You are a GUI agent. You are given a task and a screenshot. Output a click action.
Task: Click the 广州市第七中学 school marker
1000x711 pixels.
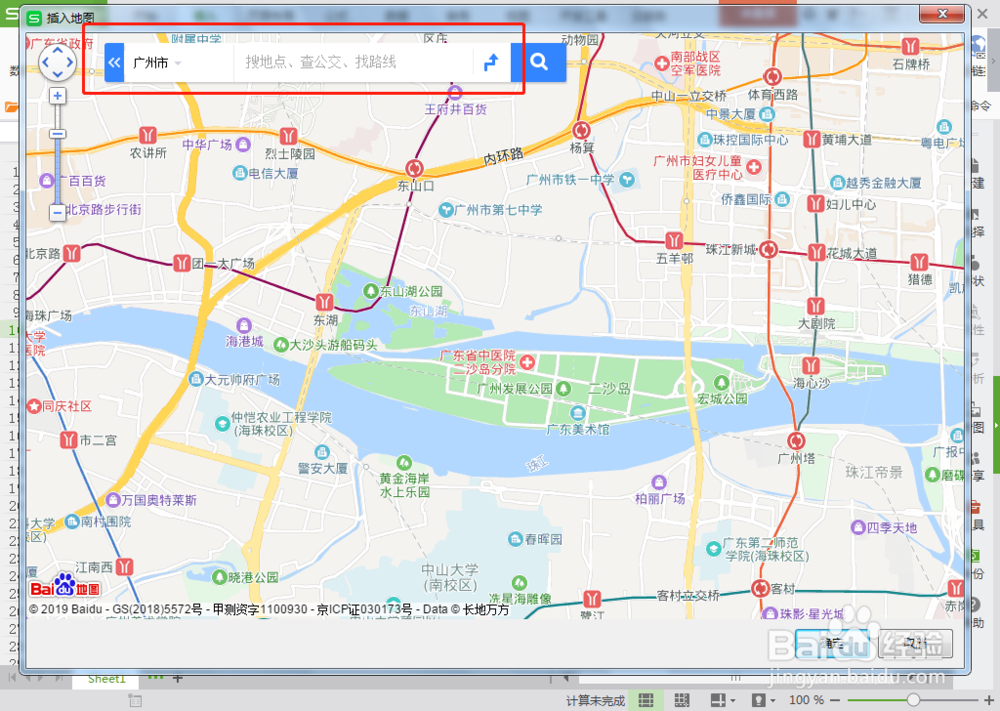pyautogui.click(x=446, y=210)
